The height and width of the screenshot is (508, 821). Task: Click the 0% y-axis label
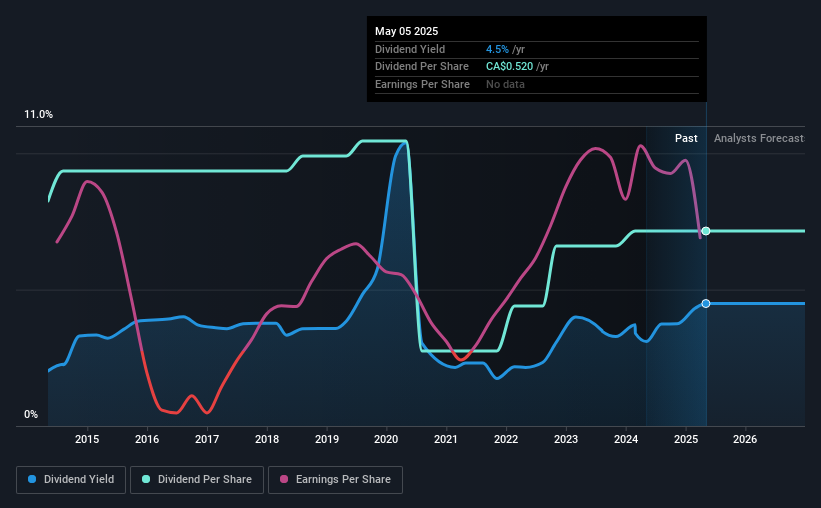tap(31, 414)
